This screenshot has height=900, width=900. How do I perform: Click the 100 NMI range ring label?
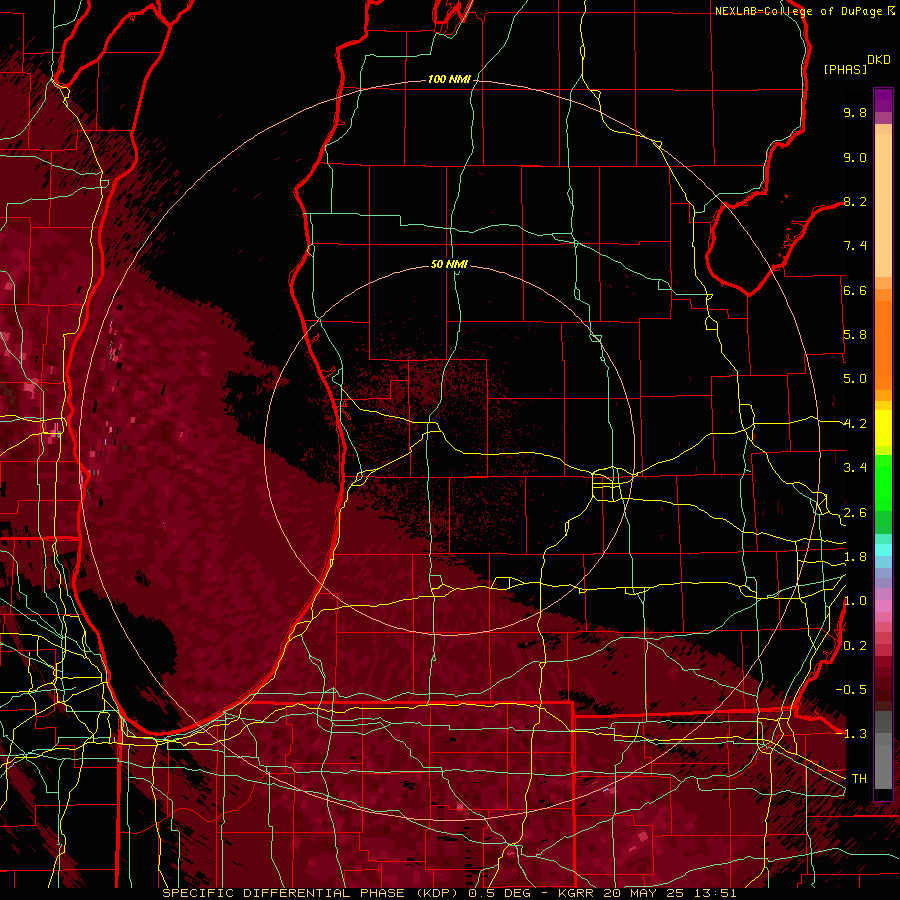(x=449, y=79)
